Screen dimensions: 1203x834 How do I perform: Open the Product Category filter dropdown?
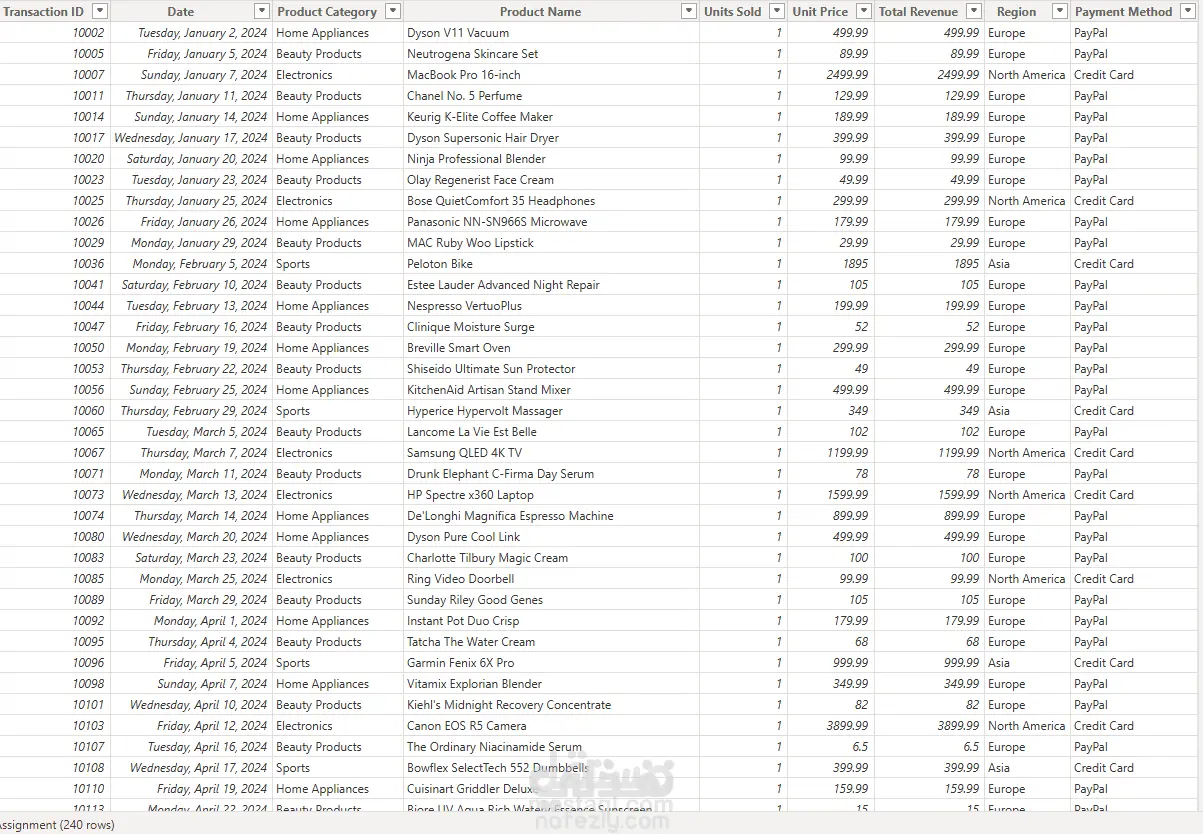tap(393, 11)
